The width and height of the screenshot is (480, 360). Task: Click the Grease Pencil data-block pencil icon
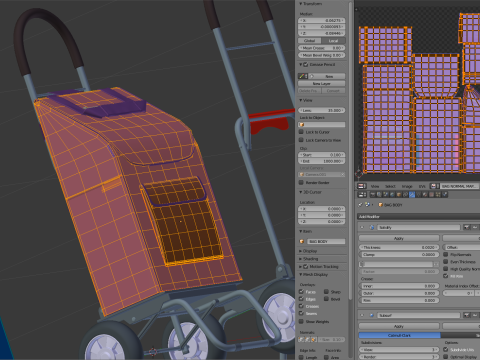[x=303, y=76]
